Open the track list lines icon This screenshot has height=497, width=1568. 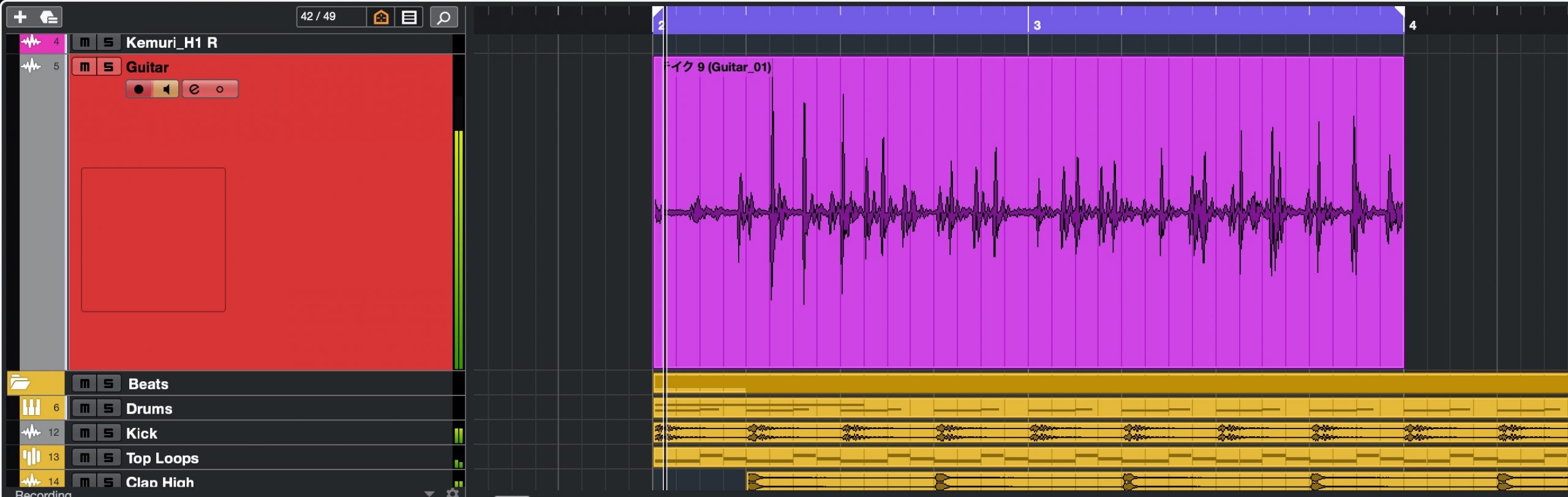point(409,17)
